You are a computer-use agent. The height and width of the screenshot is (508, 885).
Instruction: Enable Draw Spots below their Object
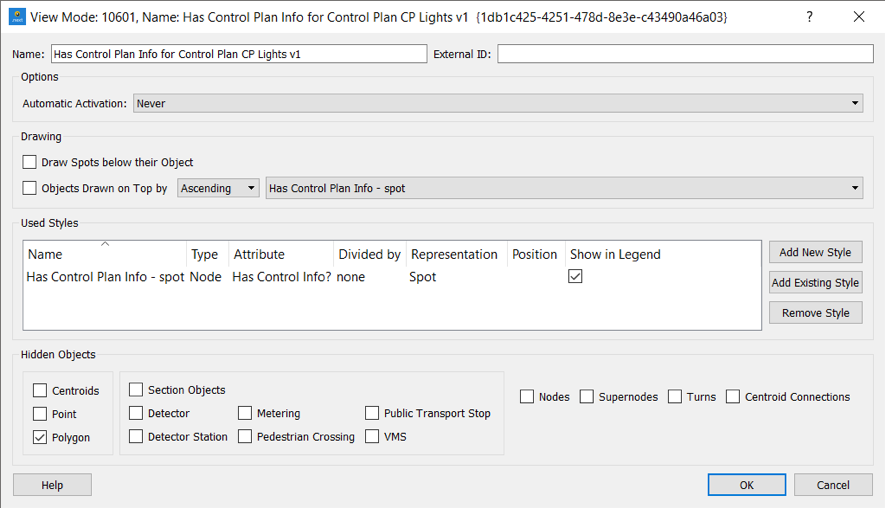(x=29, y=163)
